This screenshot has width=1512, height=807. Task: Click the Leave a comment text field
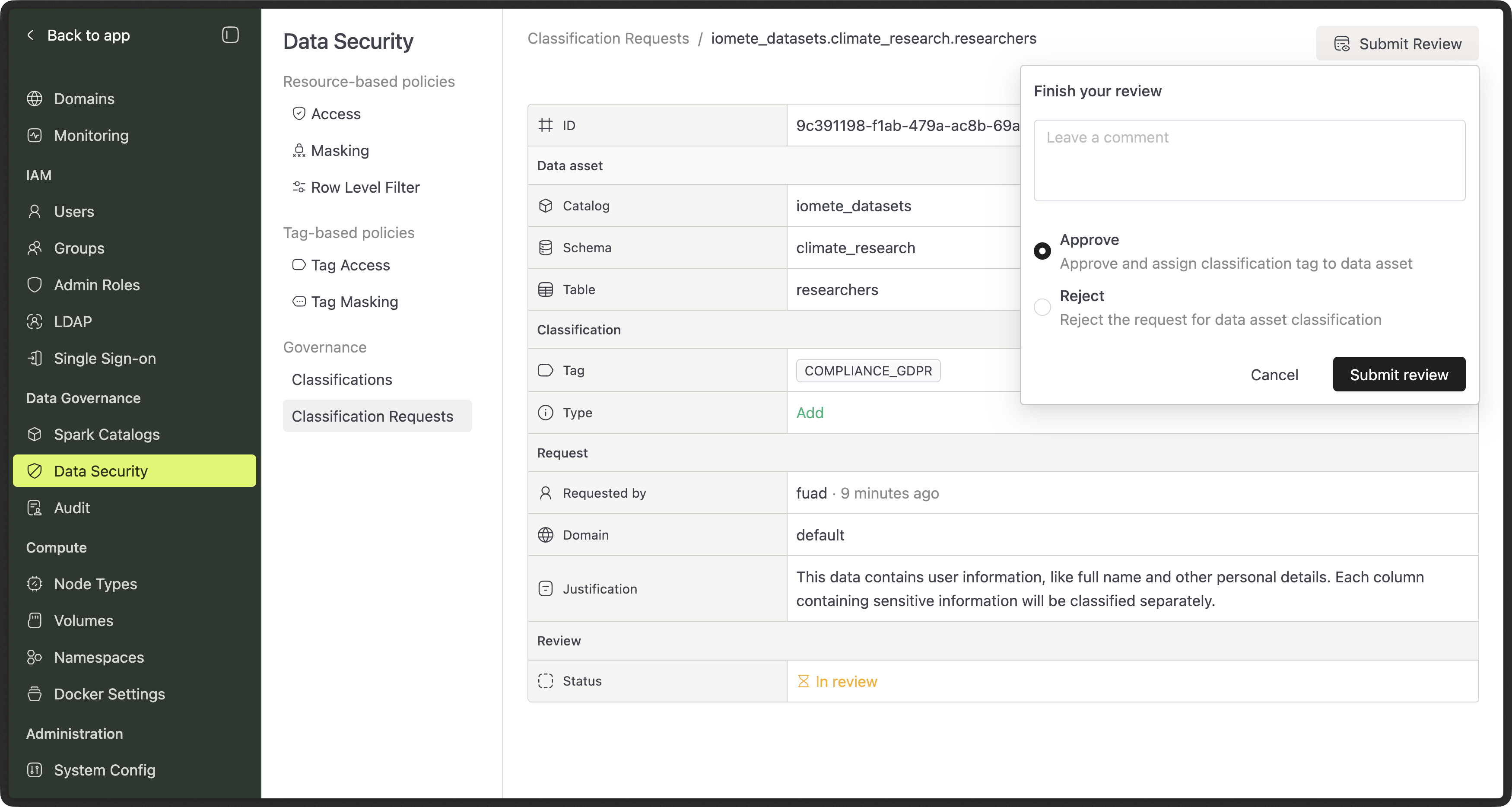pyautogui.click(x=1249, y=161)
